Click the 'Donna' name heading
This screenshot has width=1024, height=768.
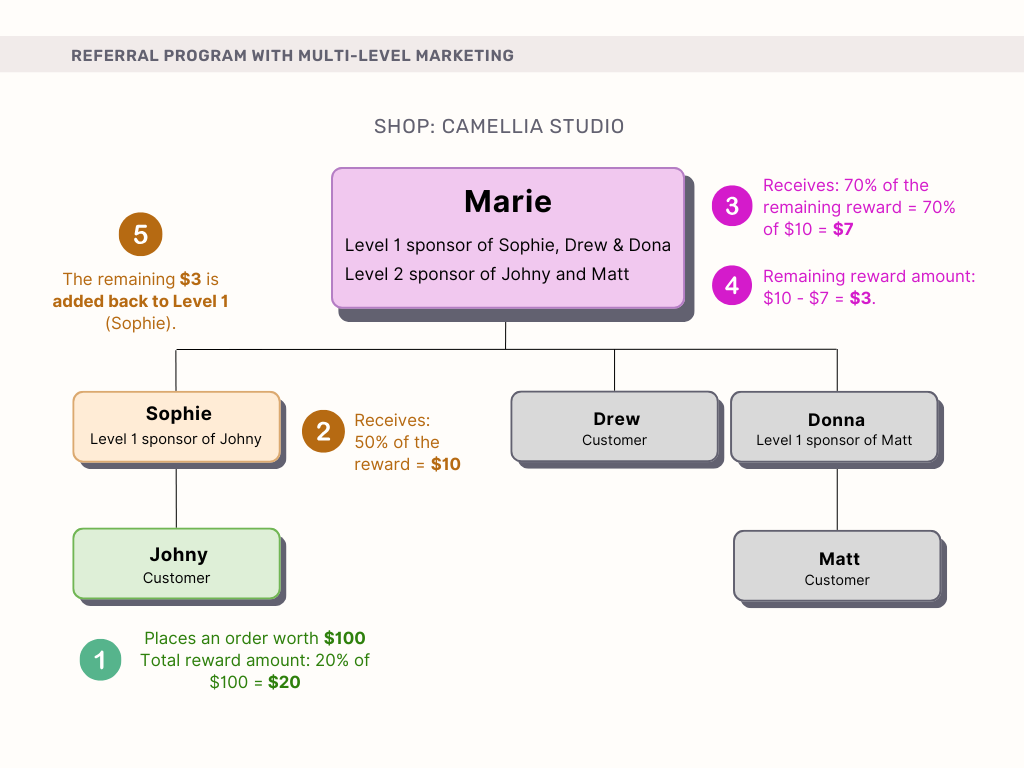click(x=836, y=419)
